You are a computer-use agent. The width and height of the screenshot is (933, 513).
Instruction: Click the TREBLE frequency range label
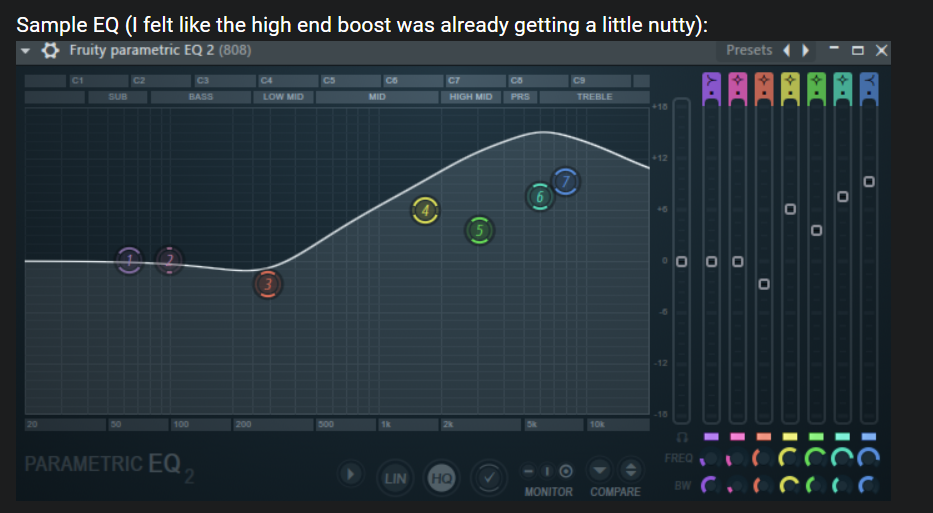click(594, 97)
